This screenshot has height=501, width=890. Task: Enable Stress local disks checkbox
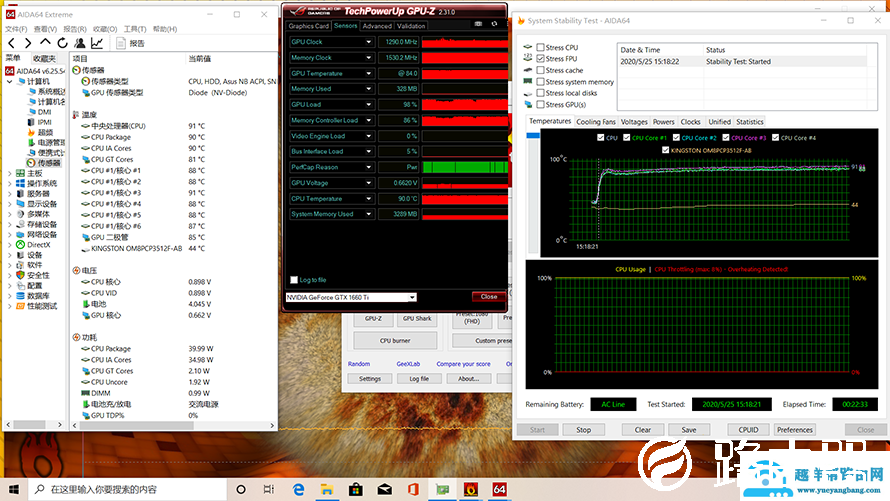(x=540, y=93)
